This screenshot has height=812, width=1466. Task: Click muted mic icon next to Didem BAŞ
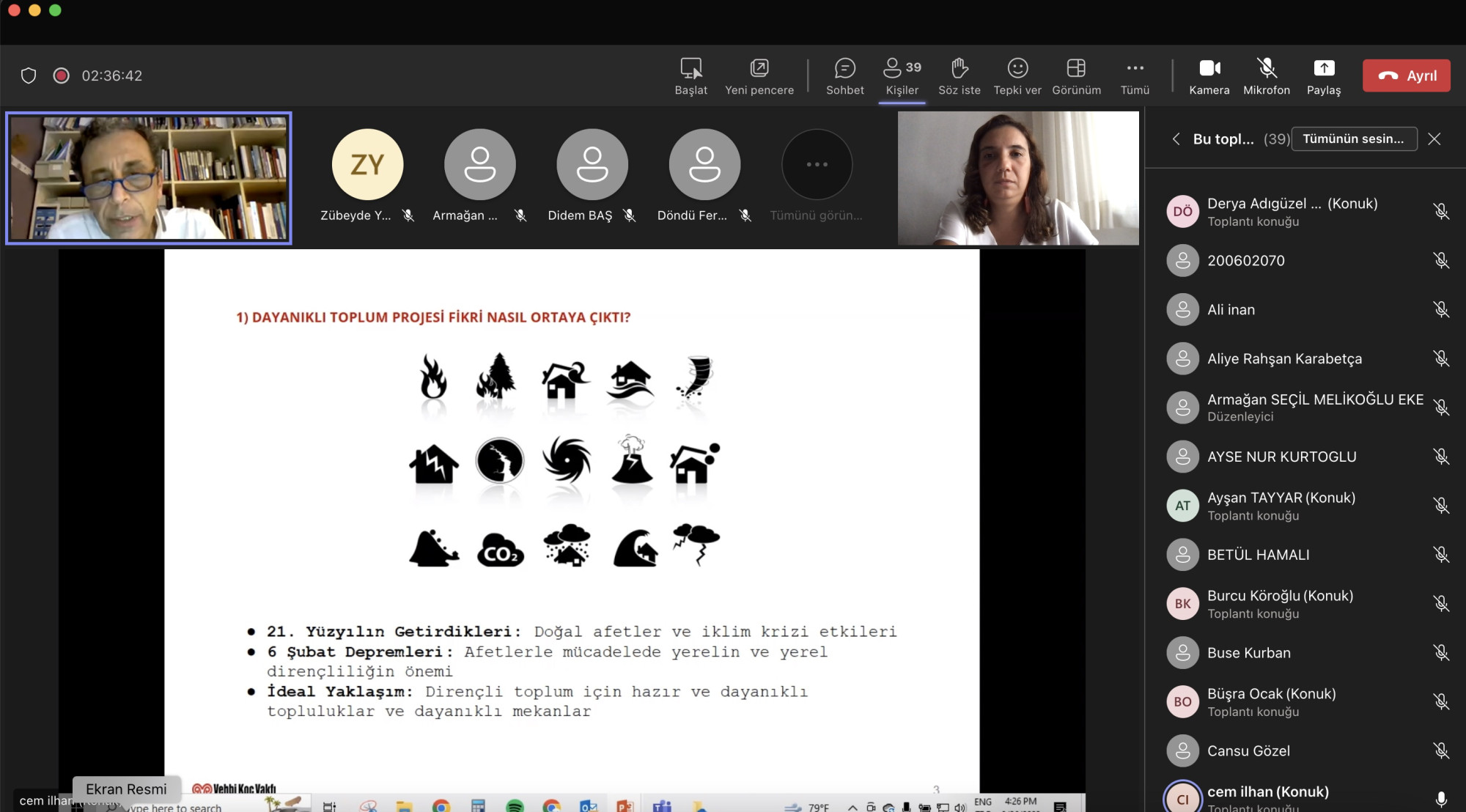pyautogui.click(x=629, y=215)
